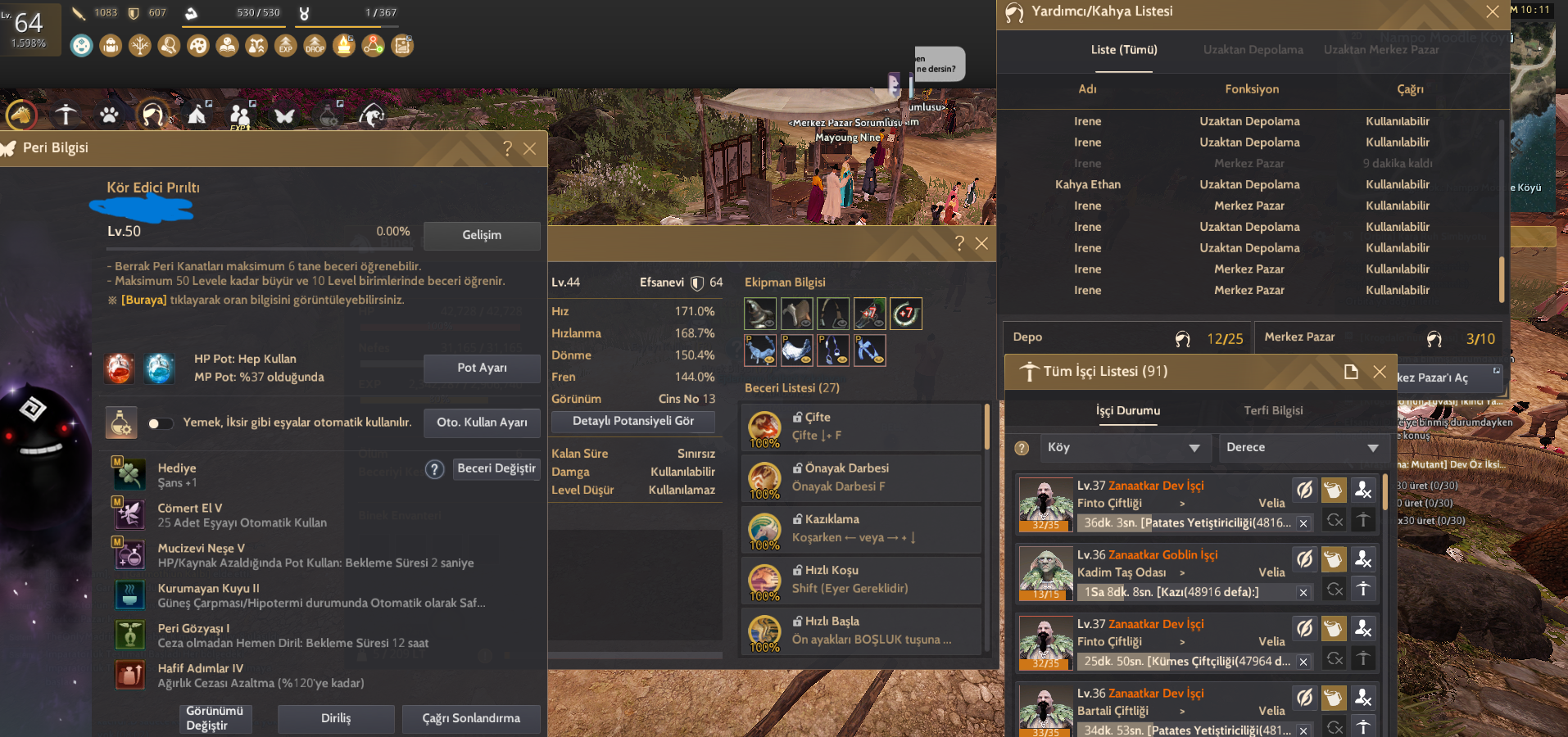
Task: Toggle automatic food and elixir usage
Action: pyautogui.click(x=161, y=423)
